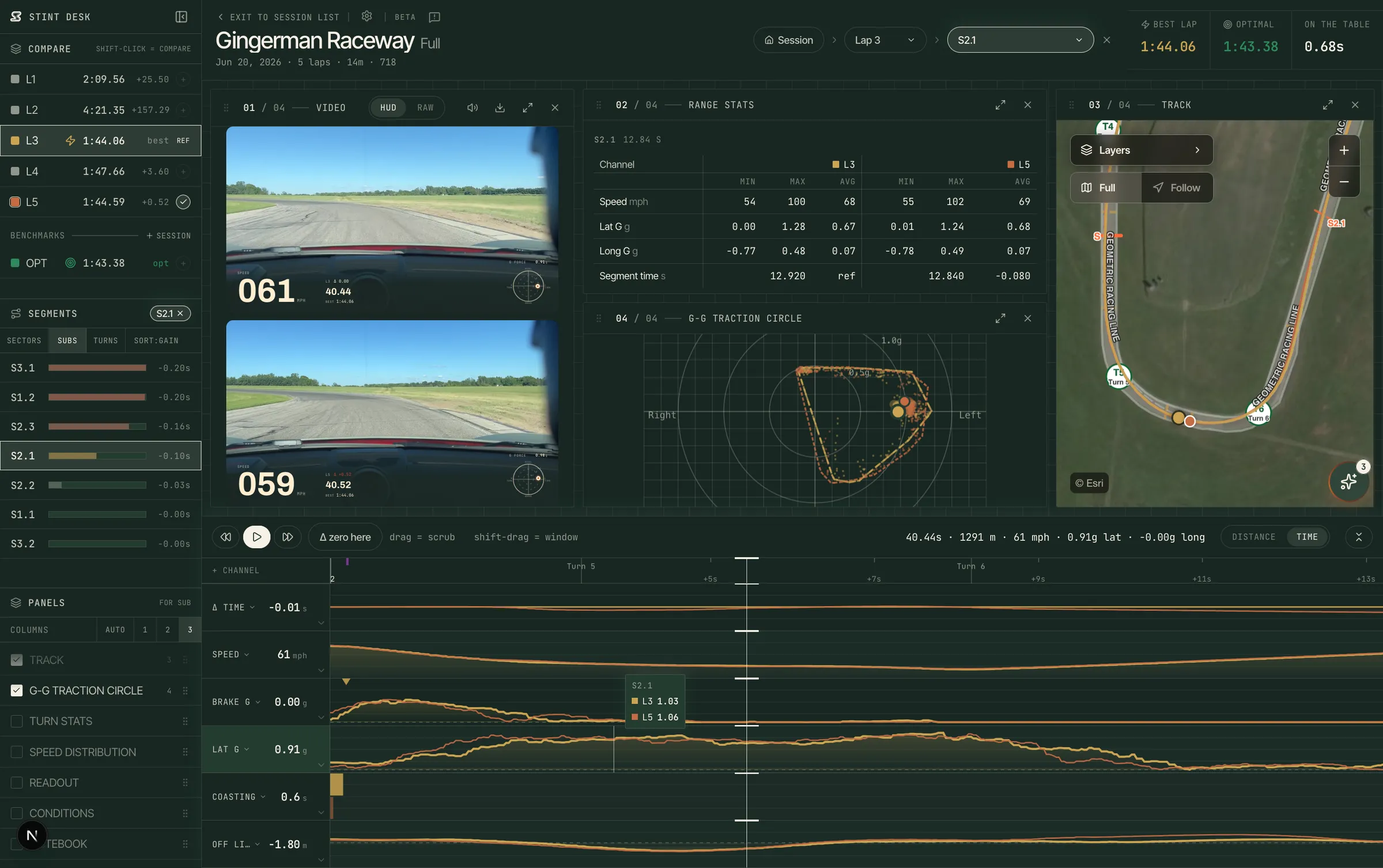The image size is (1383, 868).
Task: Add L1 lap to comparison
Action: 183,79
